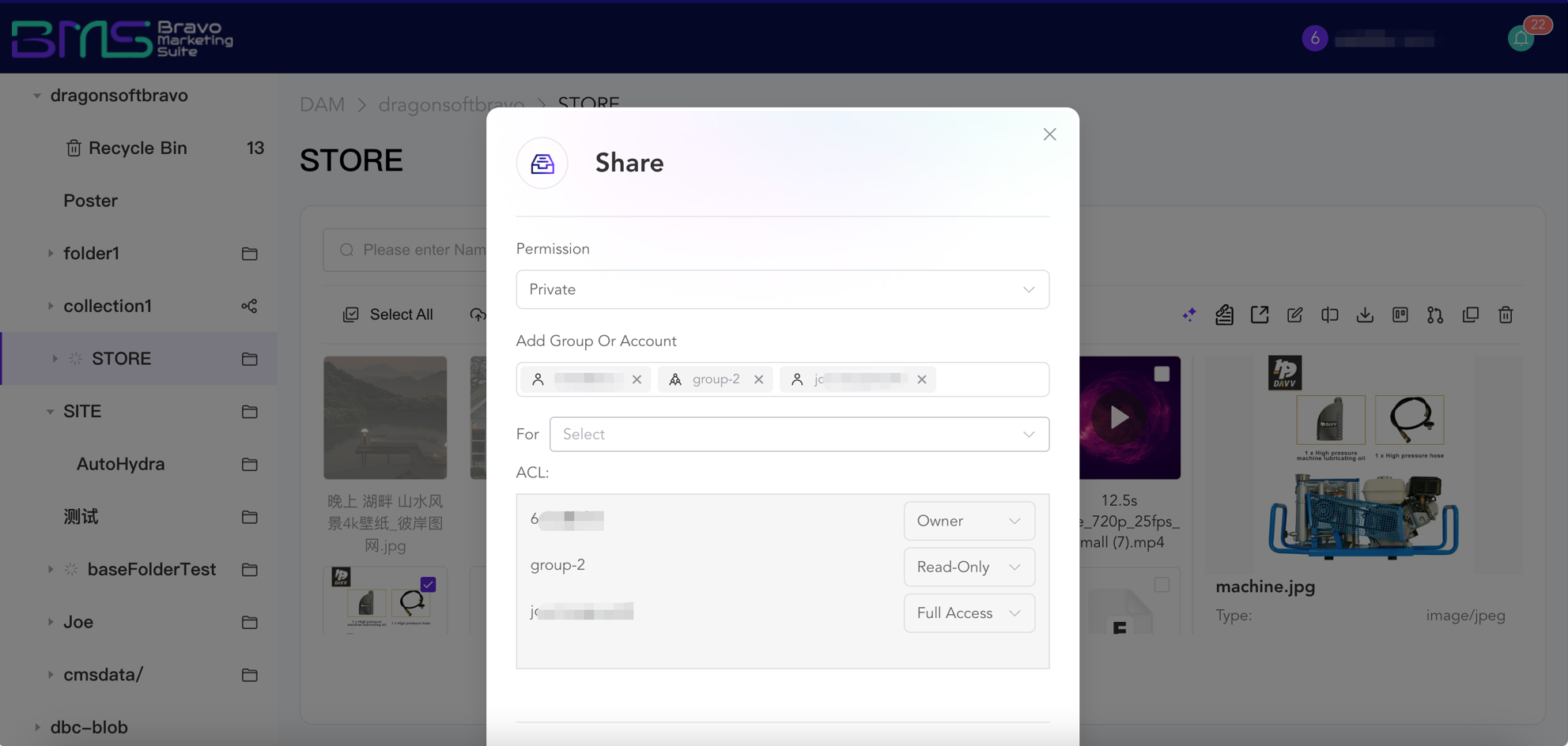Click the share icon beside collection1

pos(249,306)
